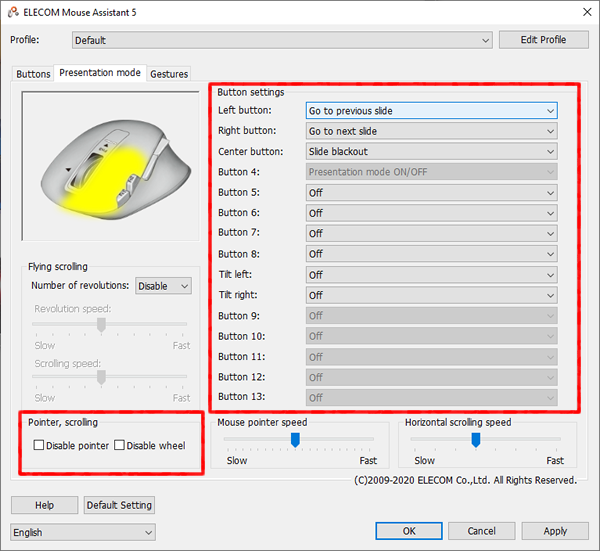Open the Tilt right function dropdown
Image resolution: width=600 pixels, height=551 pixels.
point(431,295)
